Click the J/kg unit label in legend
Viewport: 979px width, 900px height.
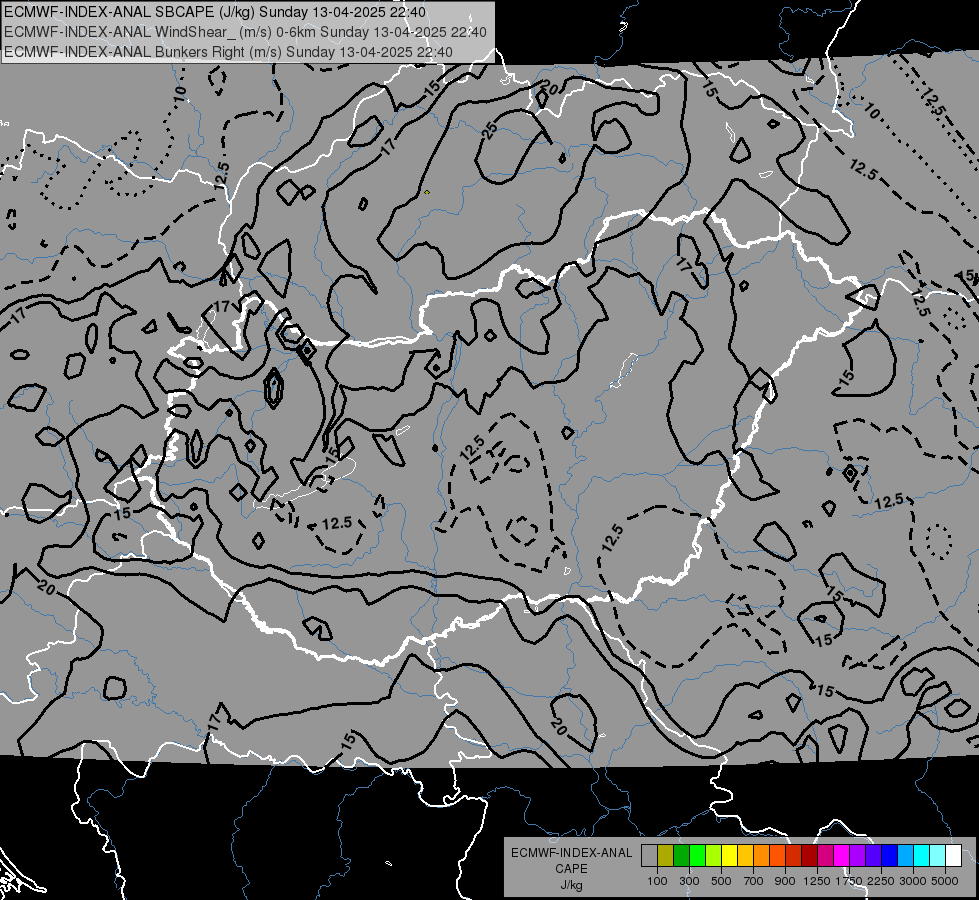coord(571,886)
